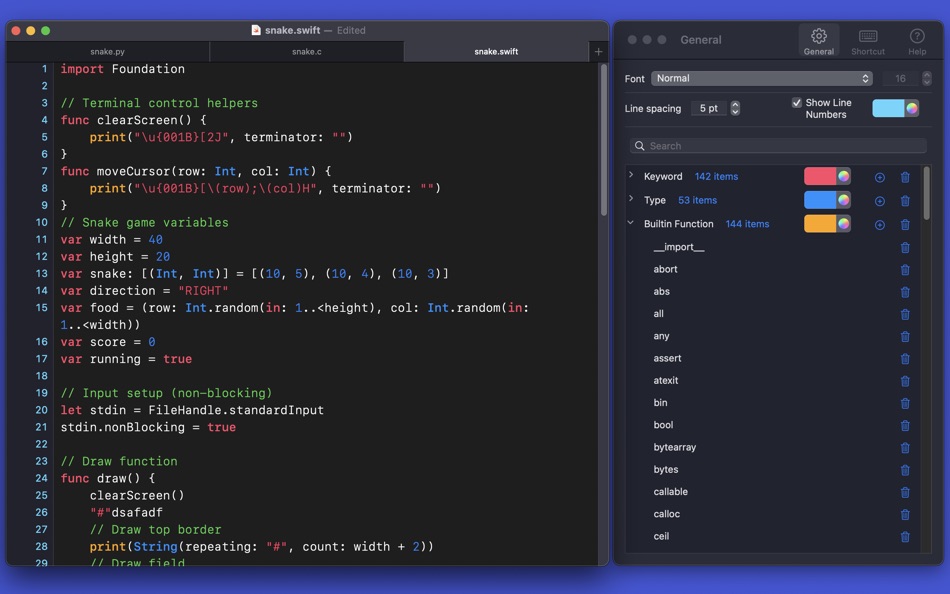Delete the bytearray entry
The height and width of the screenshot is (594, 950).
click(x=905, y=448)
